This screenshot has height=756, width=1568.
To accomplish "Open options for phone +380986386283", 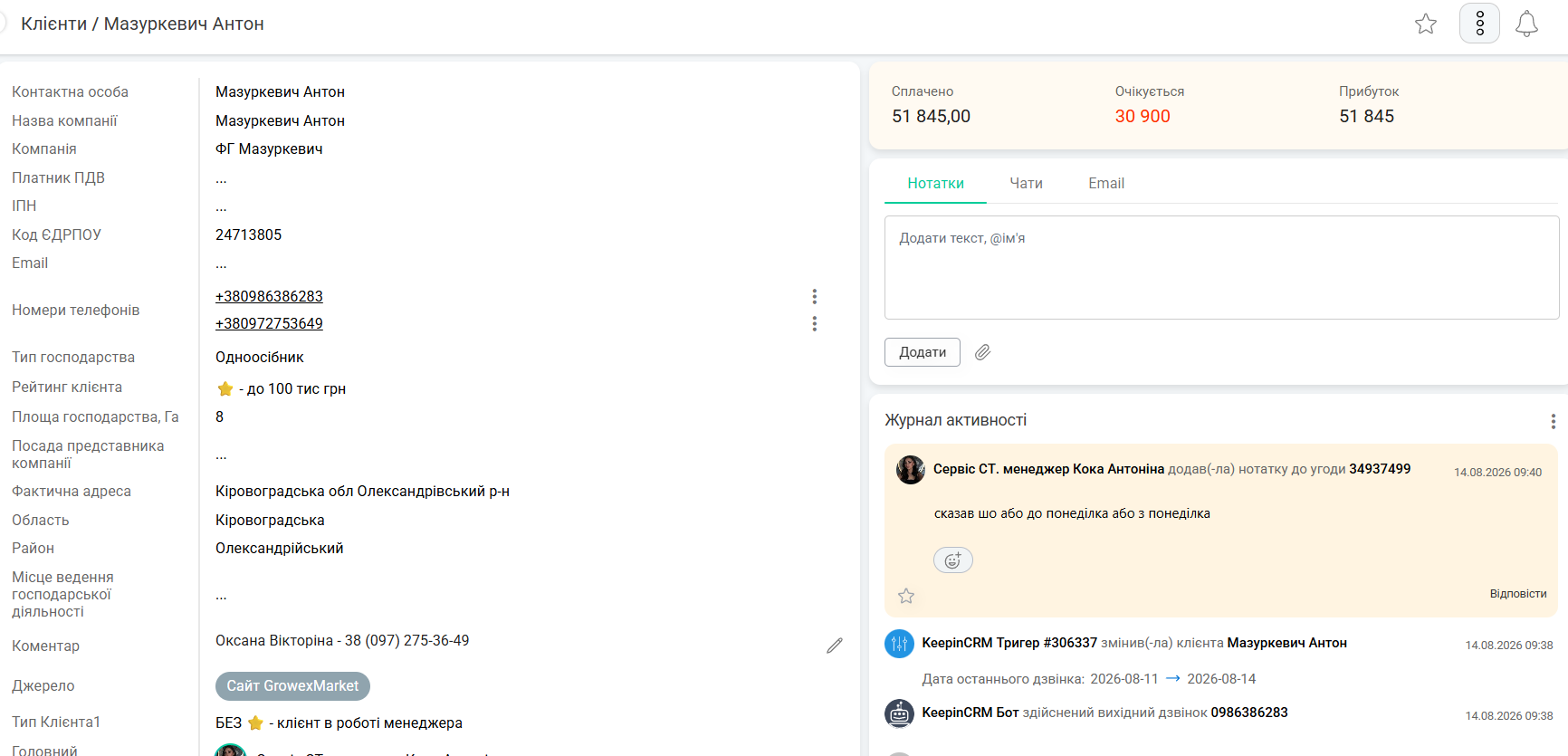I will (x=815, y=296).
